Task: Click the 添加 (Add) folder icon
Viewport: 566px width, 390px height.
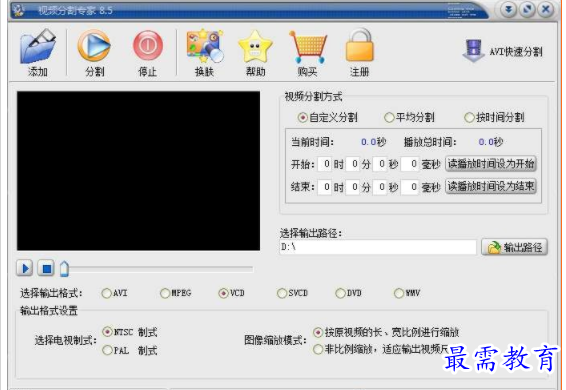Action: click(38, 47)
